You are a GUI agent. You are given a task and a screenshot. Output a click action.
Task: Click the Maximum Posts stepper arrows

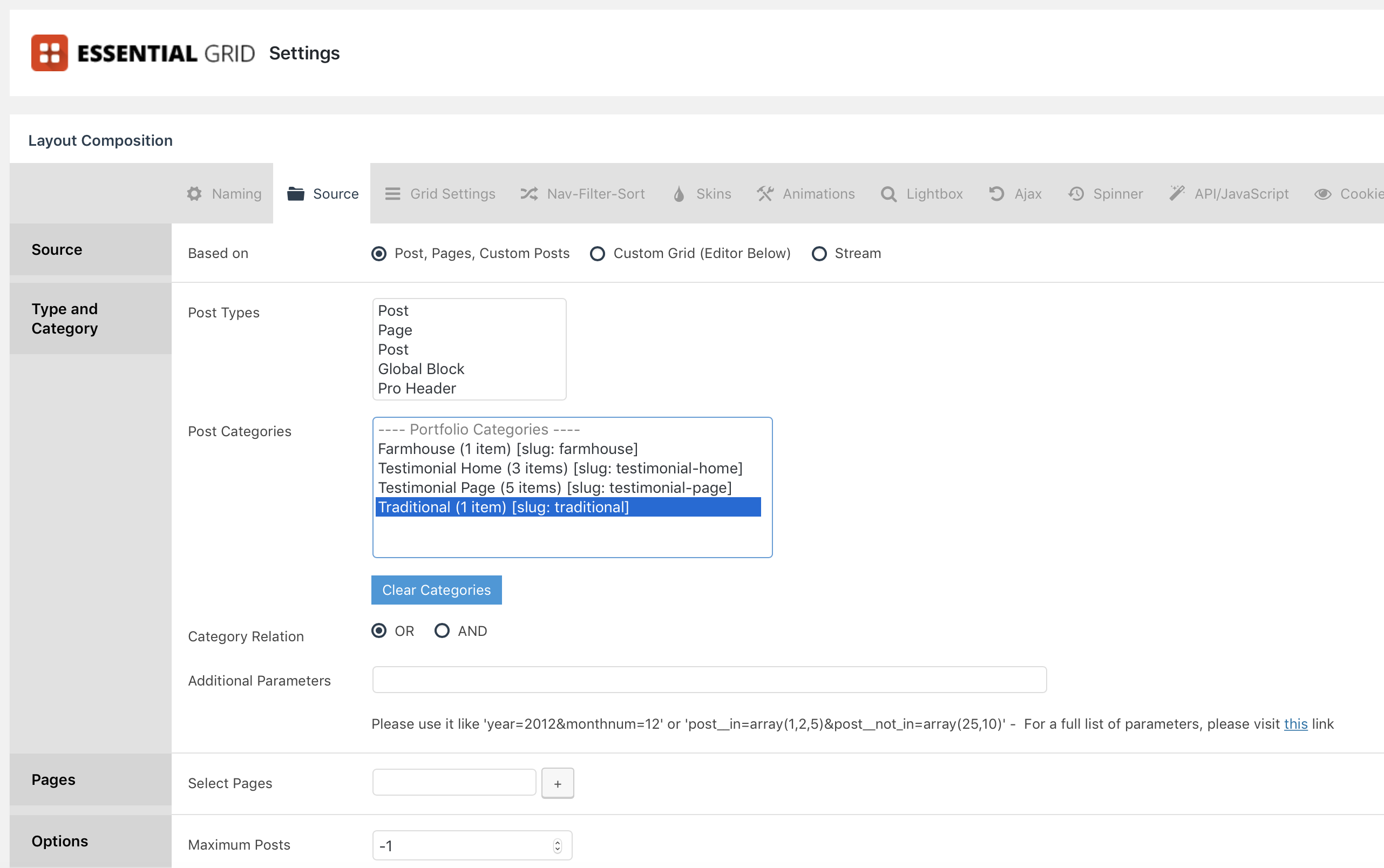(x=558, y=846)
